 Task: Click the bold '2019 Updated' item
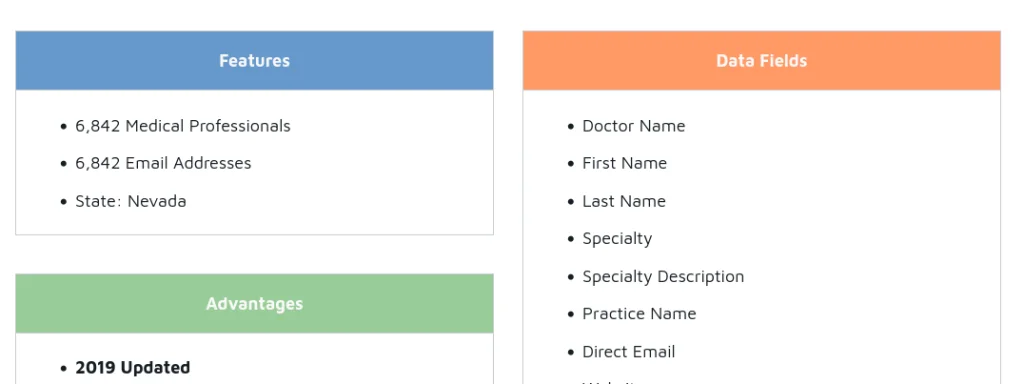133,368
